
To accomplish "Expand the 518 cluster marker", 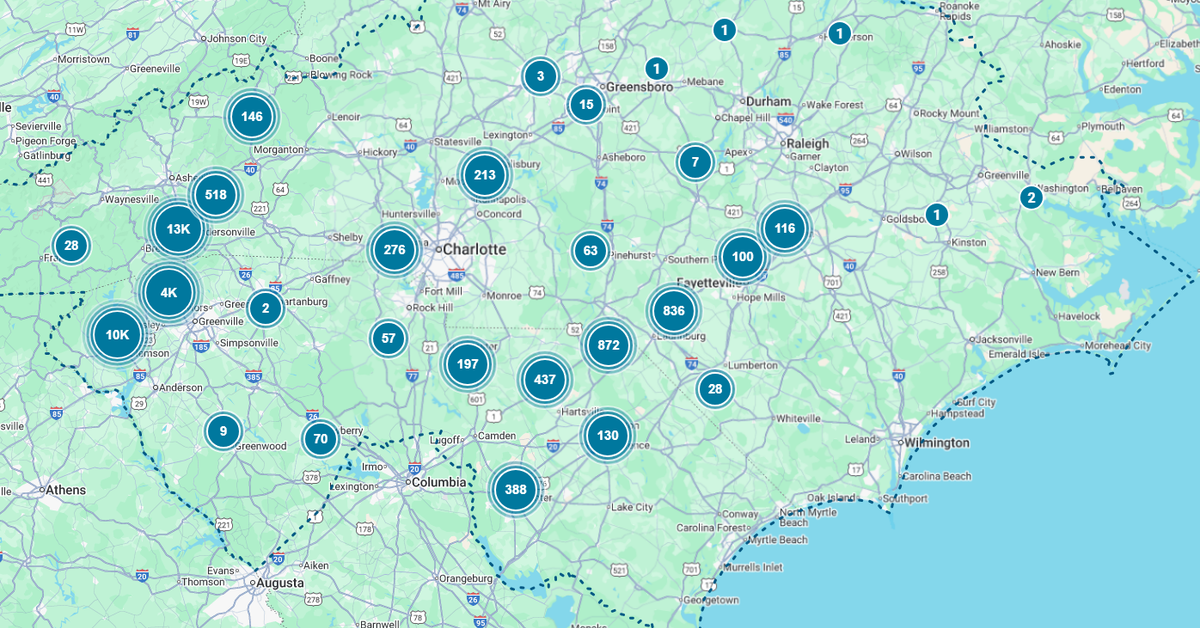I will tap(215, 195).
